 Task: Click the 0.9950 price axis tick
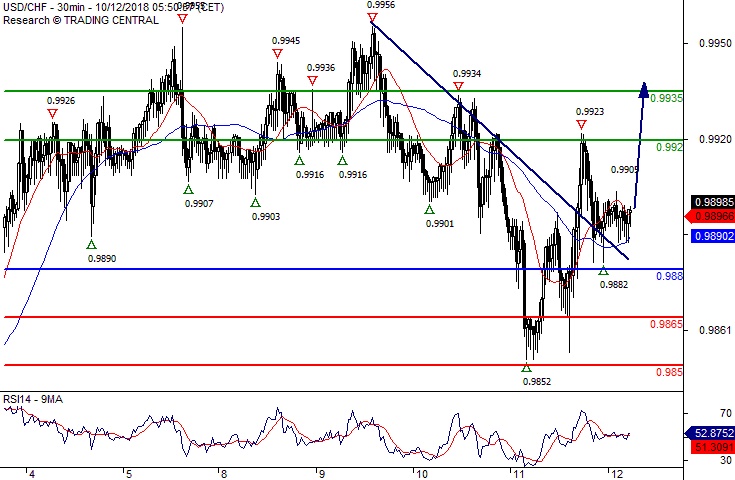(715, 44)
